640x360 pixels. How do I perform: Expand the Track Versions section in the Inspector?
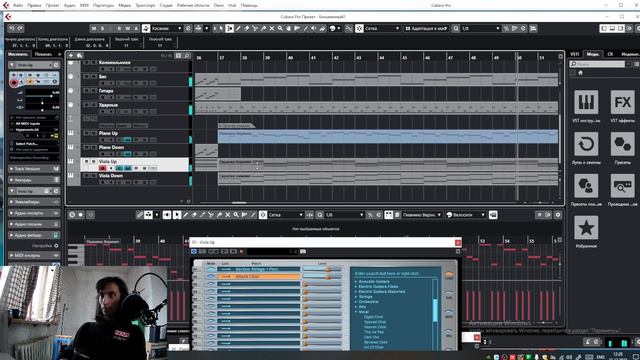click(34, 169)
